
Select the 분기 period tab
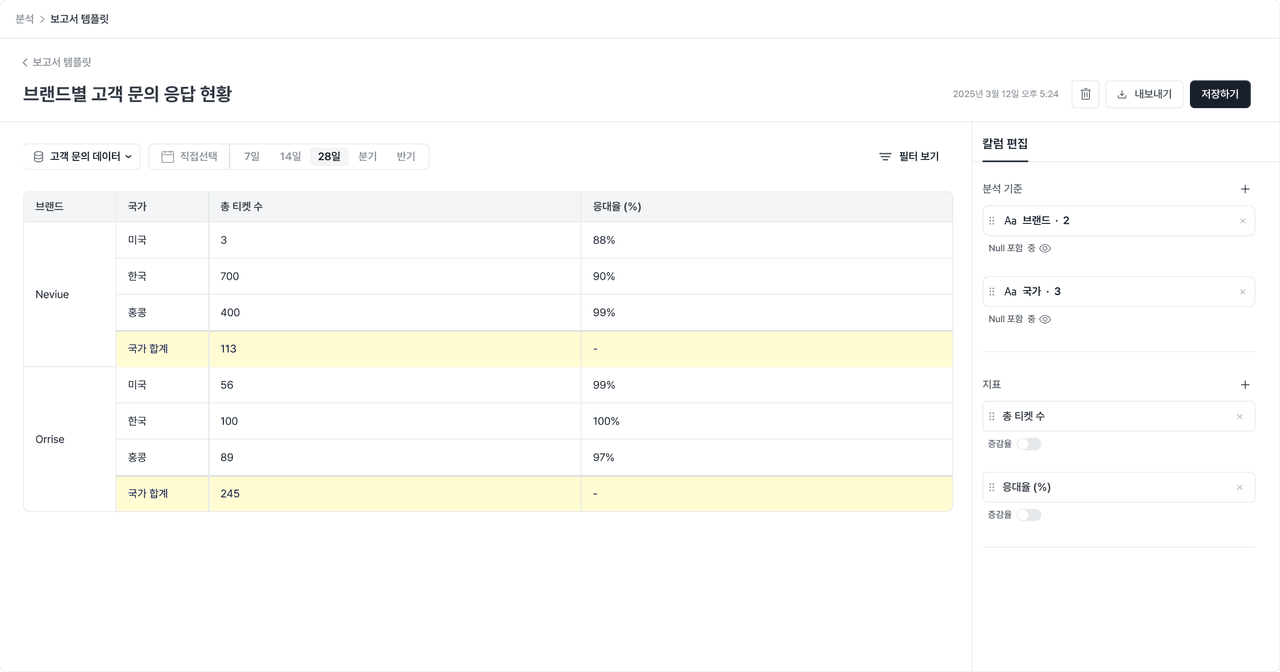coord(367,157)
